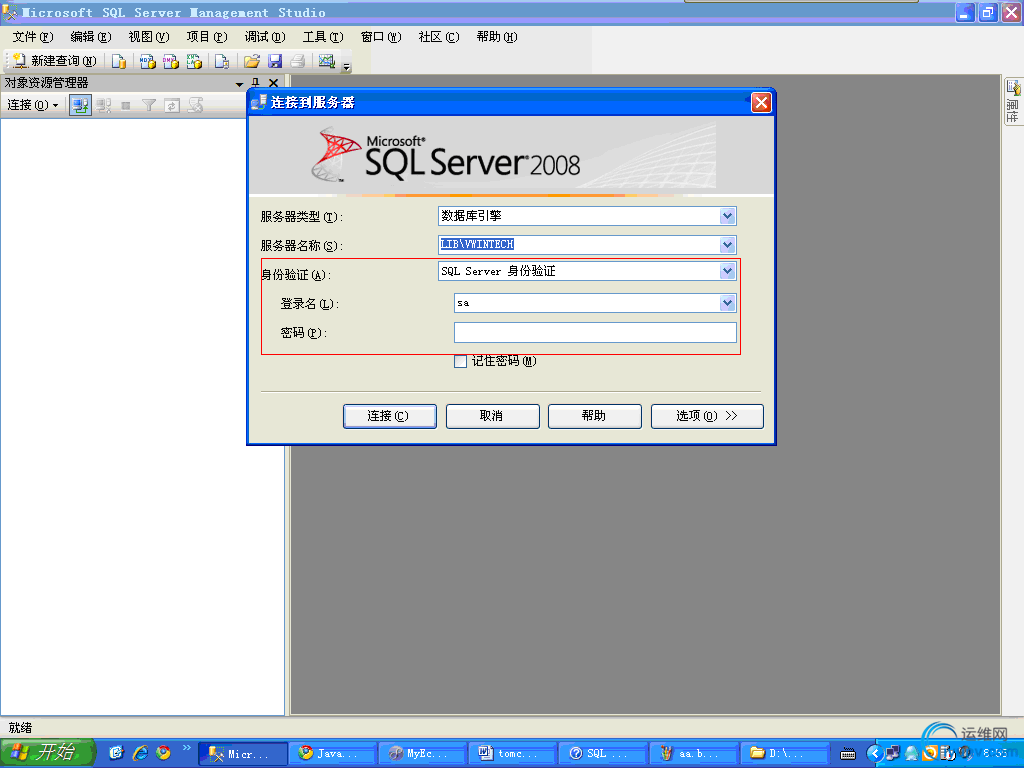Screen dimensions: 1024x768
Task: Click the Save floppy disk icon
Action: point(275,61)
